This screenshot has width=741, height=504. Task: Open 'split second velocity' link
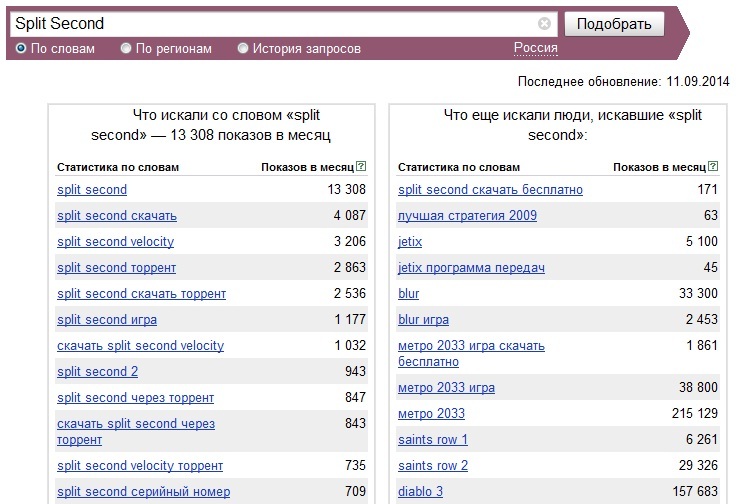pyautogui.click(x=115, y=242)
